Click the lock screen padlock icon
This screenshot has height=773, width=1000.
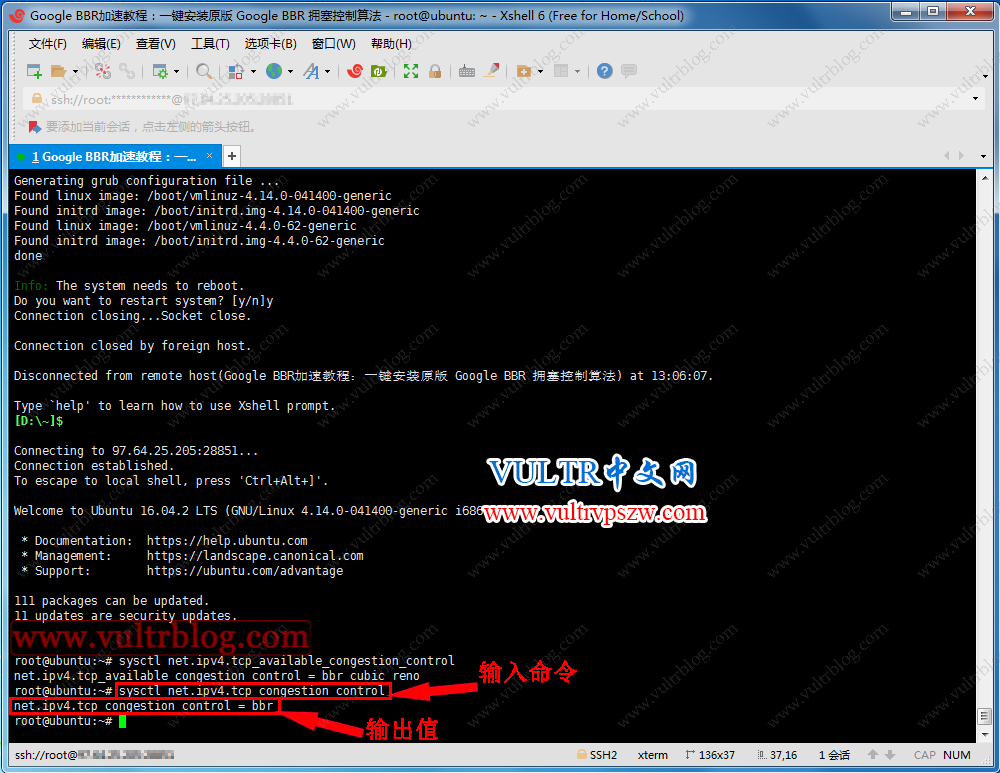[435, 71]
